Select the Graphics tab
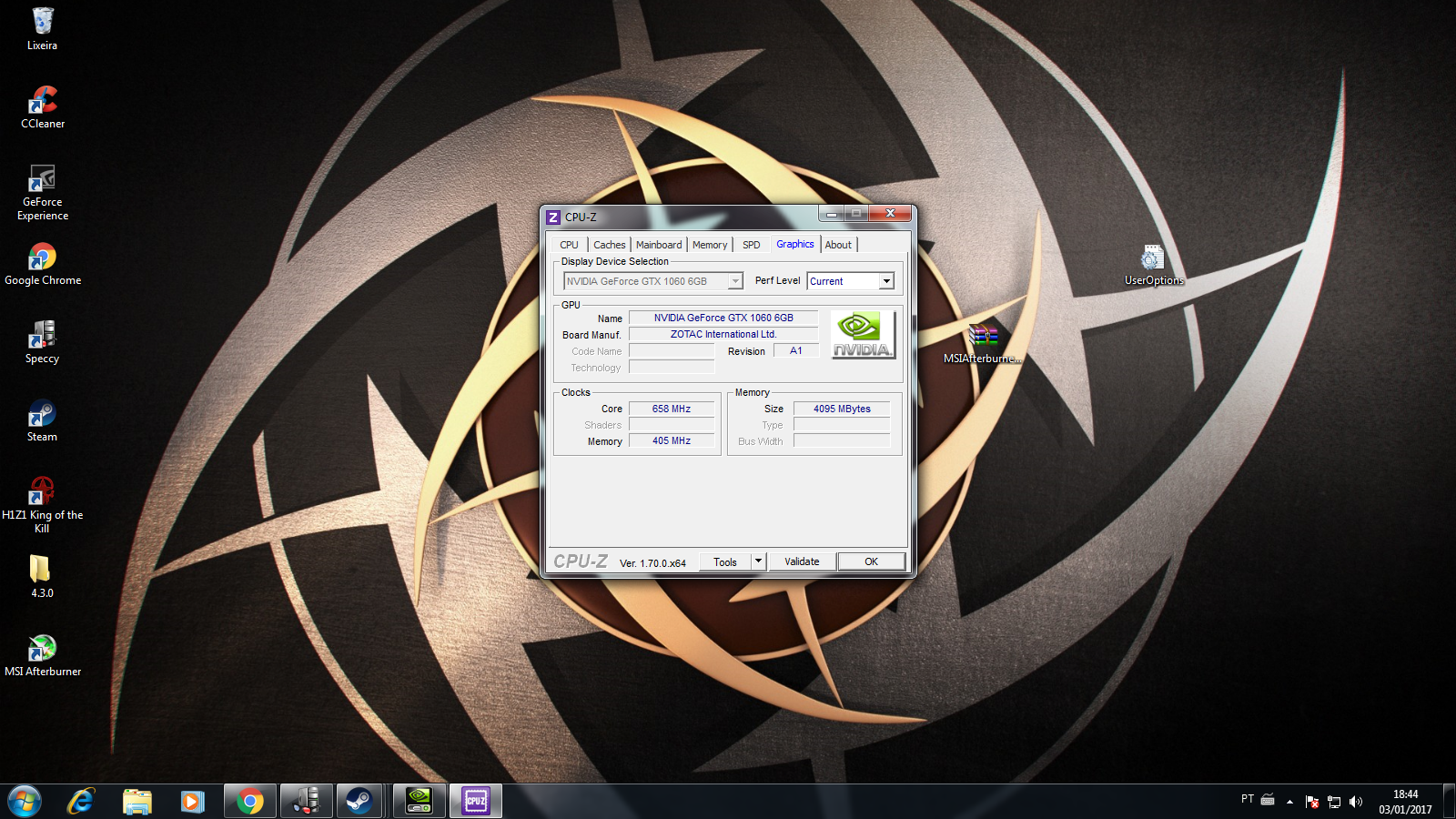The height and width of the screenshot is (819, 1456). click(x=795, y=244)
